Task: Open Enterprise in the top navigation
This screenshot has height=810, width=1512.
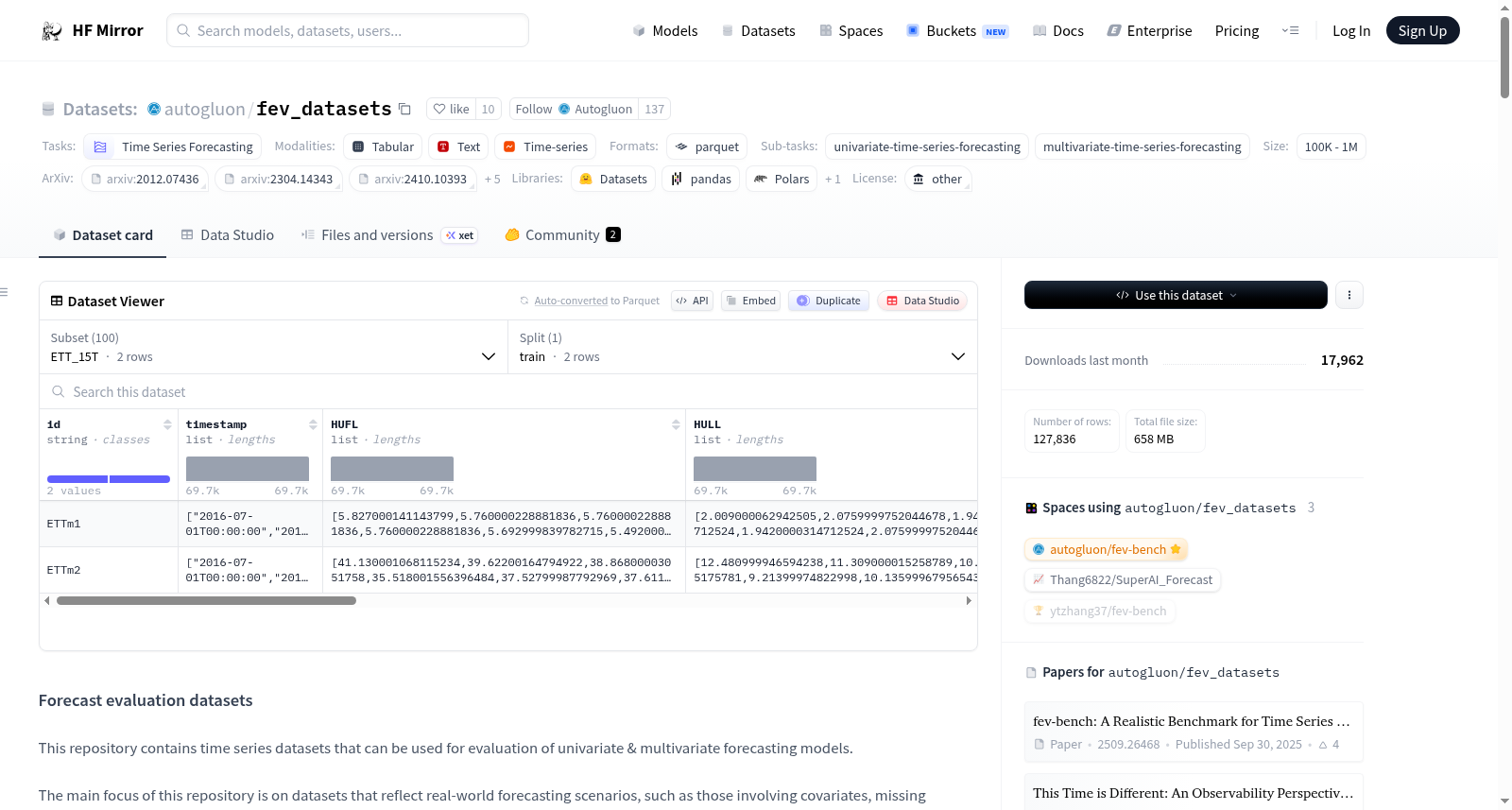Action: pos(1149,31)
